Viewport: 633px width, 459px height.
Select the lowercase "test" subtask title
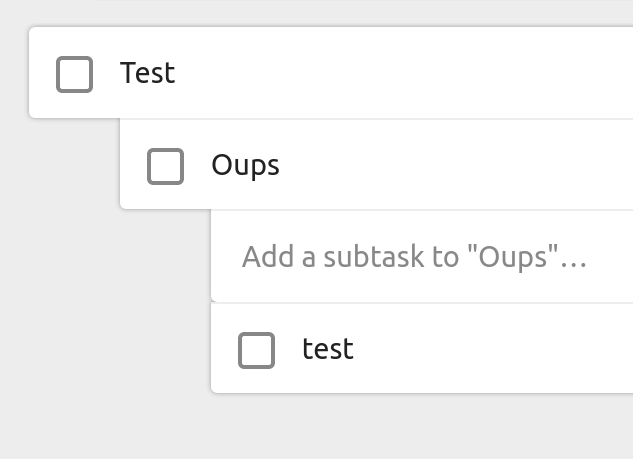328,349
